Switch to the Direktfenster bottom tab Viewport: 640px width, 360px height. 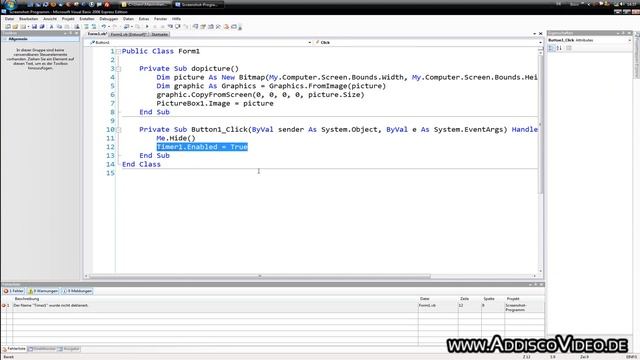point(42,349)
